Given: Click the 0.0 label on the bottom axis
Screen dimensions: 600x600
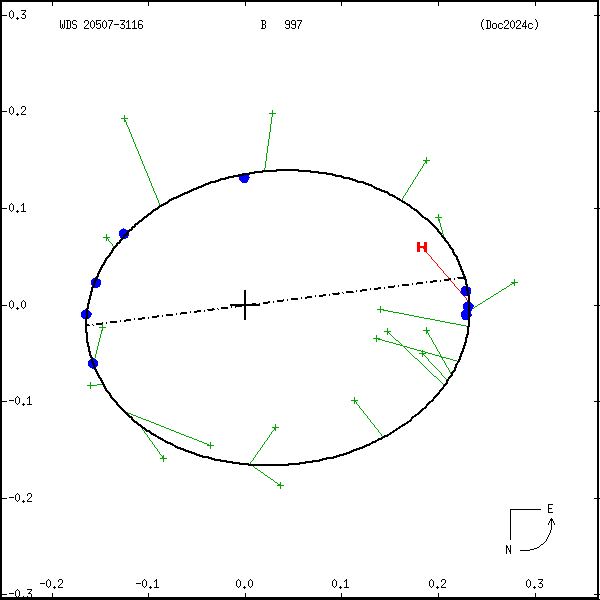Looking at the screenshot, I should 244,583.
